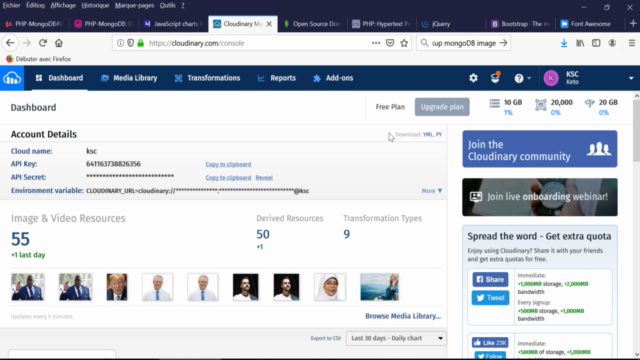The width and height of the screenshot is (640, 360).
Task: Toggle Firefox sidebar icon
Action: pyautogui.click(x=596, y=43)
